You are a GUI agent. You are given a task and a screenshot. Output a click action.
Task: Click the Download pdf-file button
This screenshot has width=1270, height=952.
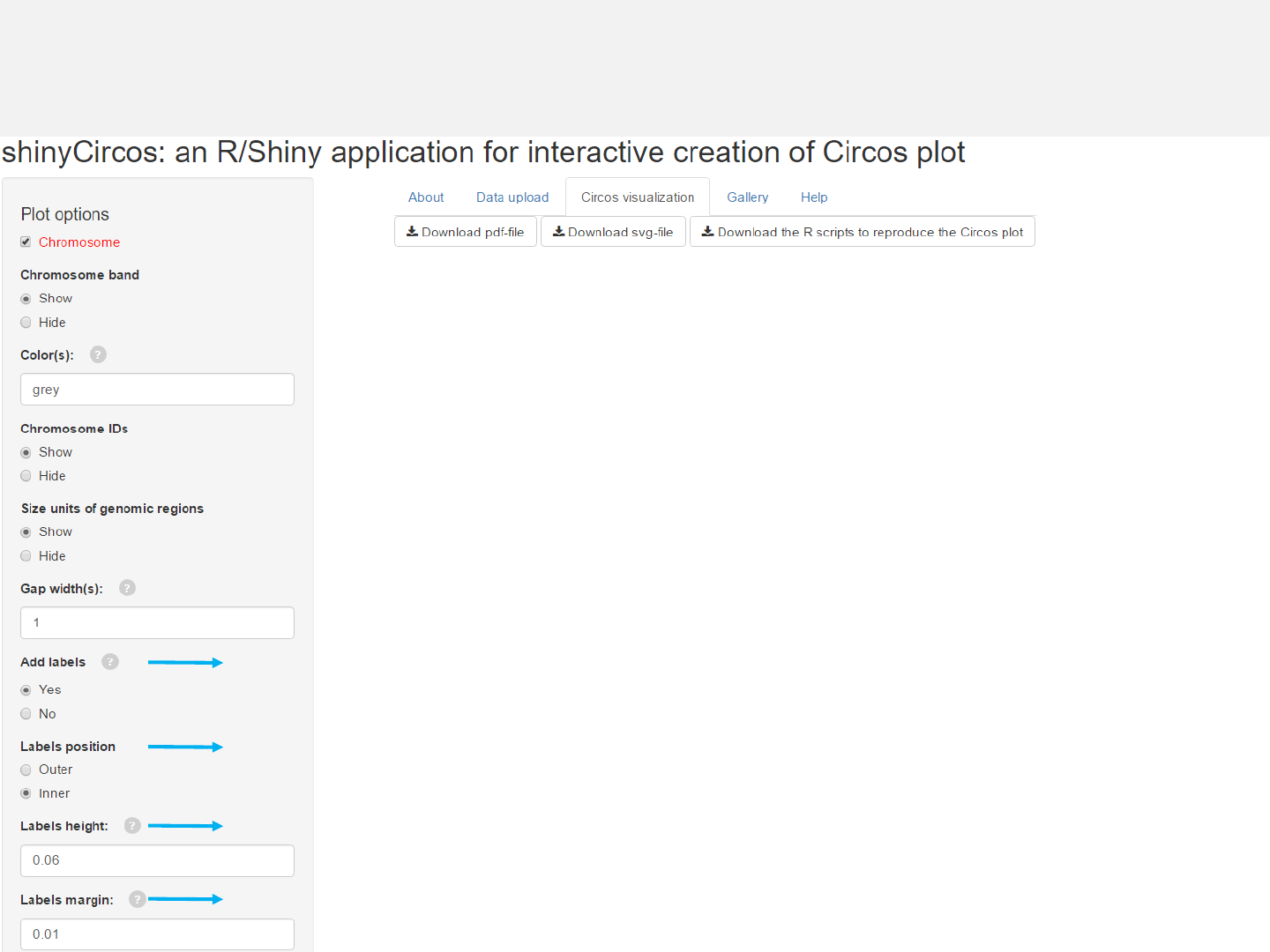[x=466, y=232]
